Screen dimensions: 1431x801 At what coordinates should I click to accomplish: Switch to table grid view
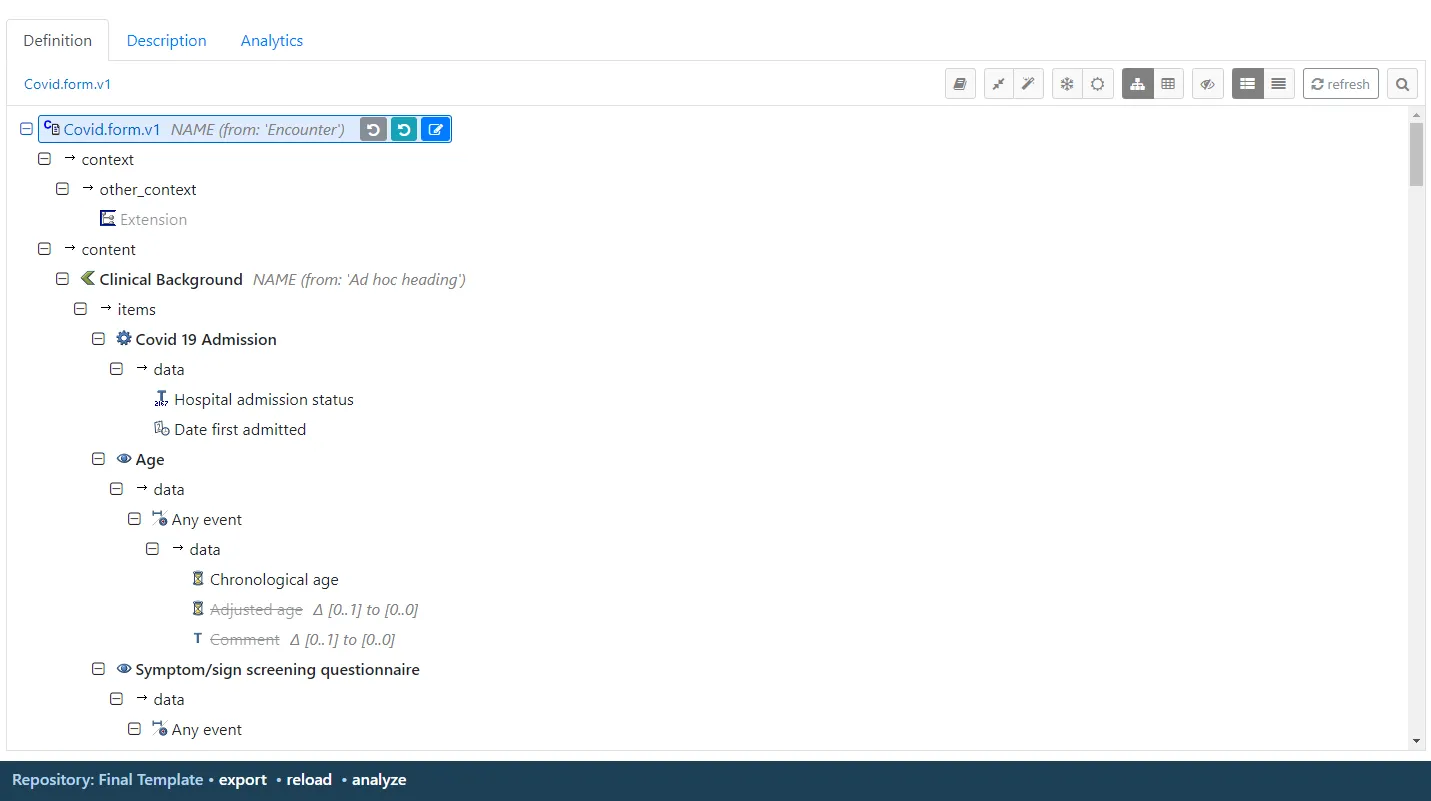tap(1168, 84)
